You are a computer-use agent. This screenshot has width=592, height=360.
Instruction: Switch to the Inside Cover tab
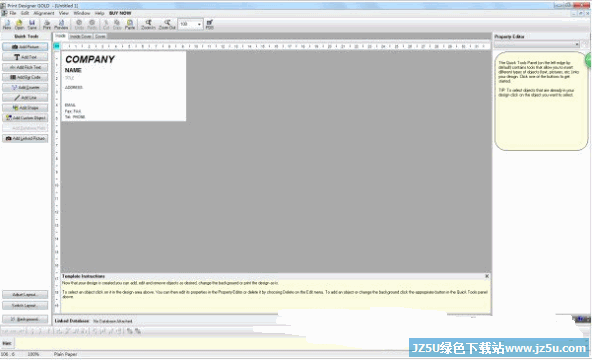pyautogui.click(x=80, y=36)
